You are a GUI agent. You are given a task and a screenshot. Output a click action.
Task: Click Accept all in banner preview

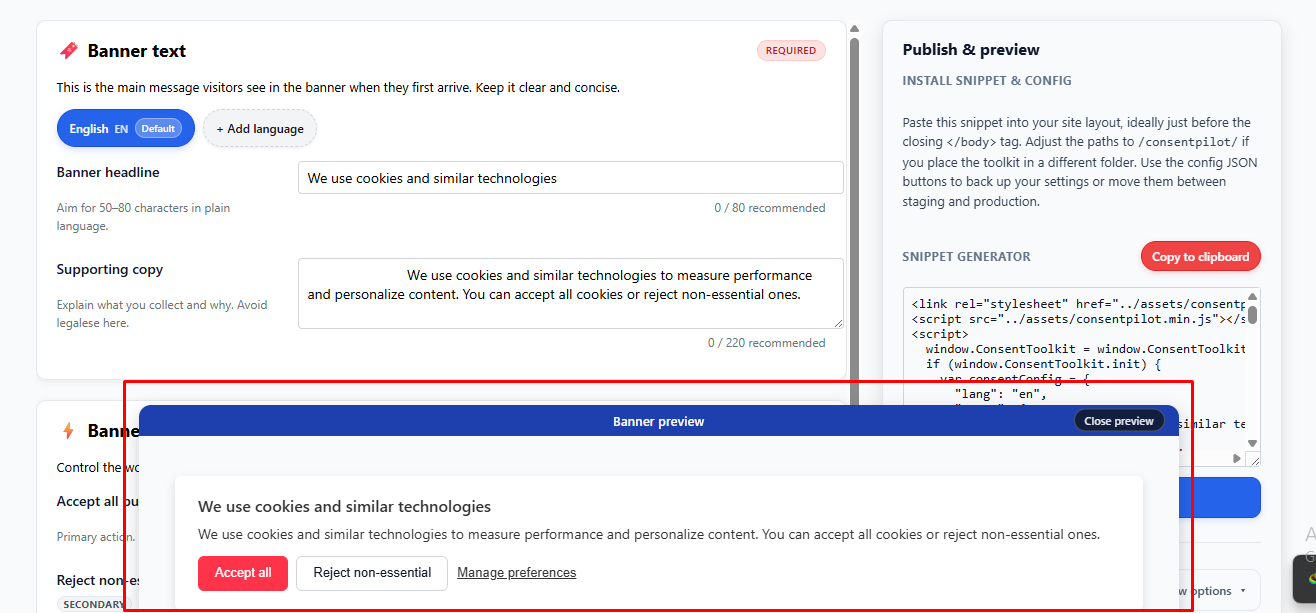coord(243,573)
